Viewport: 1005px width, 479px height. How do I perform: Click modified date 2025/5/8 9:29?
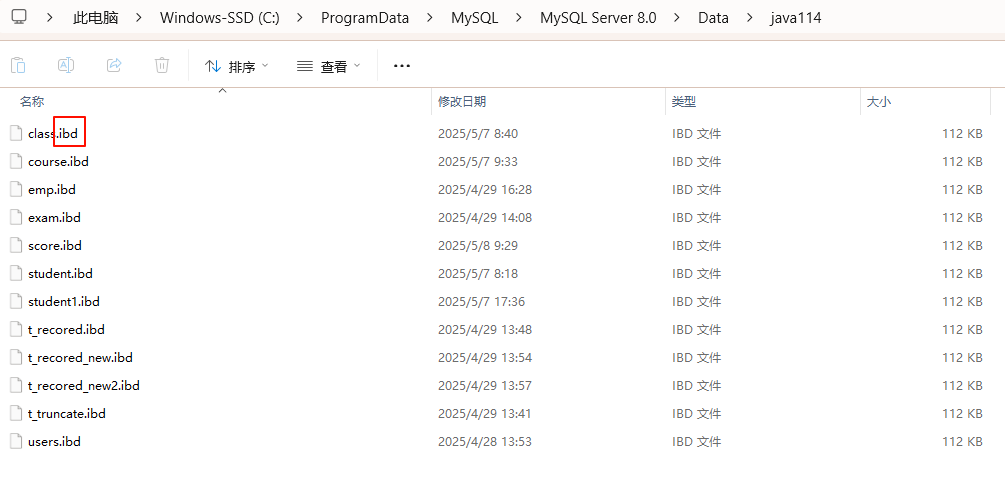[x=478, y=246]
